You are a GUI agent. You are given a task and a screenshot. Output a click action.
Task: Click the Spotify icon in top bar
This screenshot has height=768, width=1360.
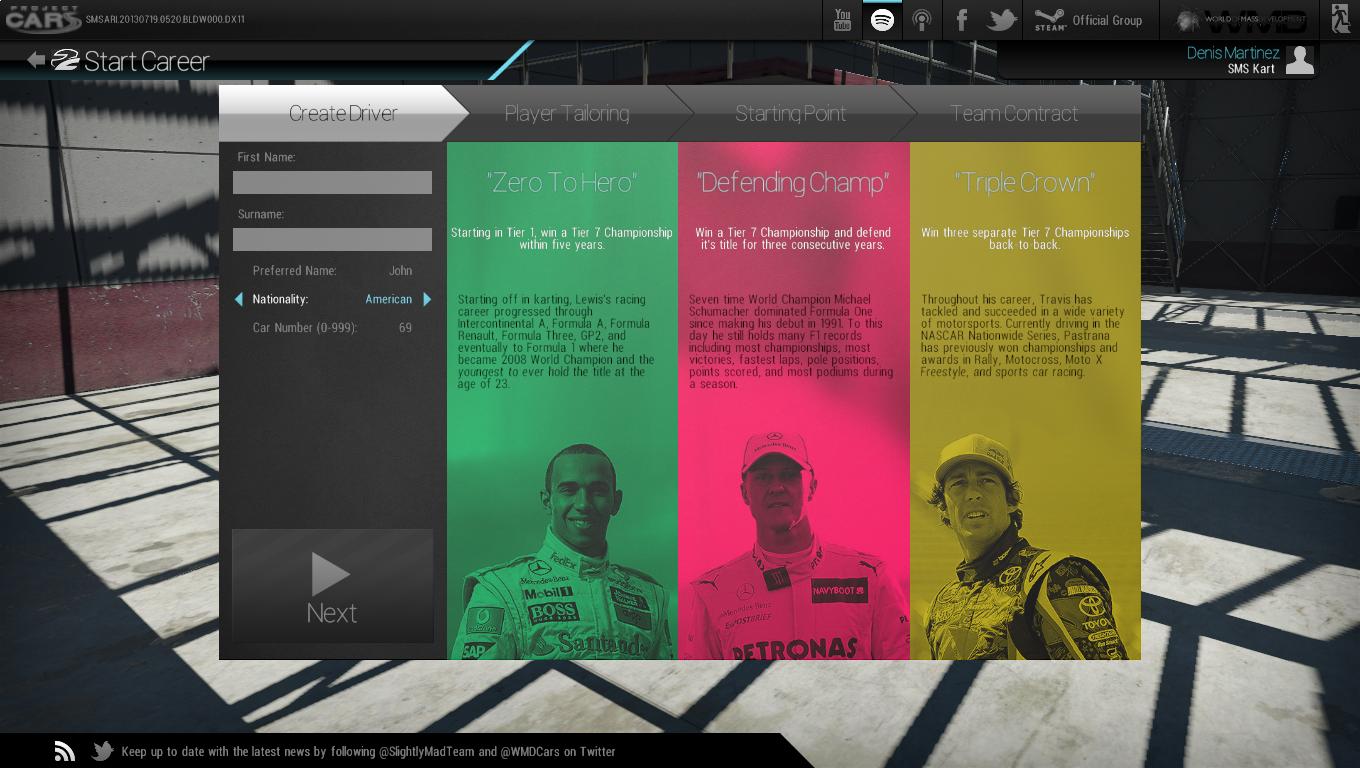click(882, 20)
